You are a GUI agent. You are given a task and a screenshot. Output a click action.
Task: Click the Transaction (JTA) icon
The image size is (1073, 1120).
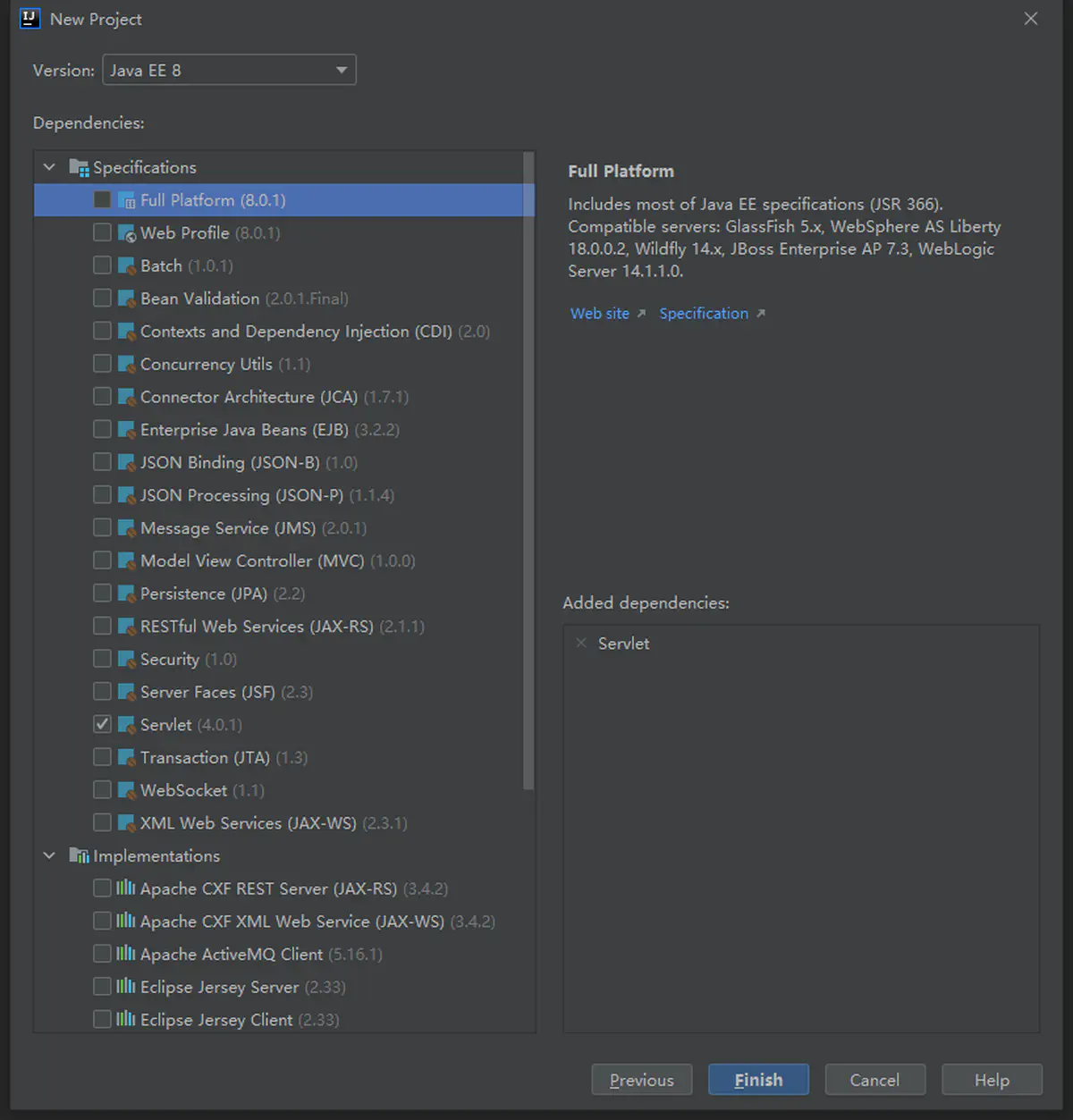click(126, 757)
